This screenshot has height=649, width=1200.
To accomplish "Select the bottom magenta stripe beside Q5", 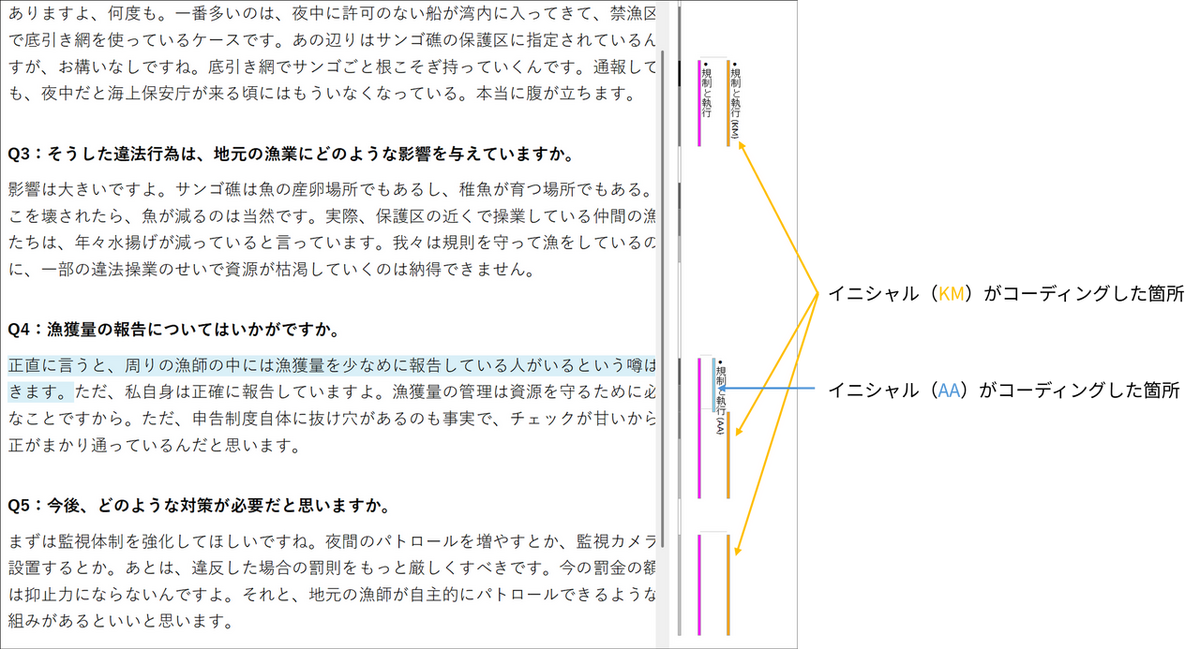I will point(699,584).
